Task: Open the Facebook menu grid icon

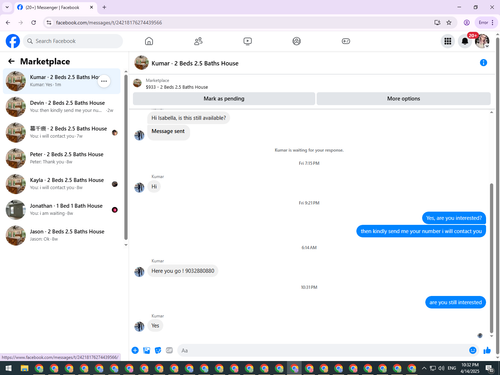Action: click(x=448, y=41)
